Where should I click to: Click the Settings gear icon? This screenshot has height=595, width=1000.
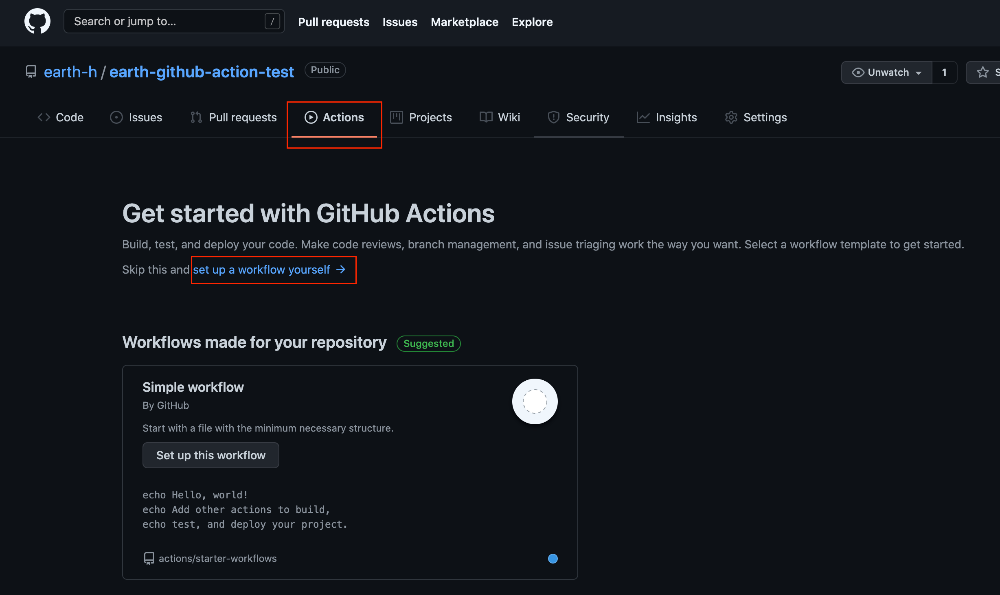pyautogui.click(x=731, y=117)
